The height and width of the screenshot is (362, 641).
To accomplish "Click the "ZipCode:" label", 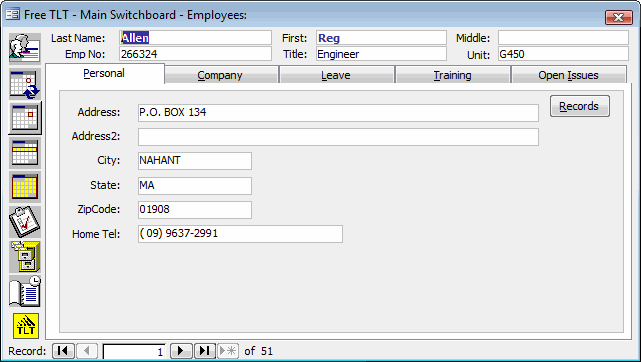I will 99,209.
